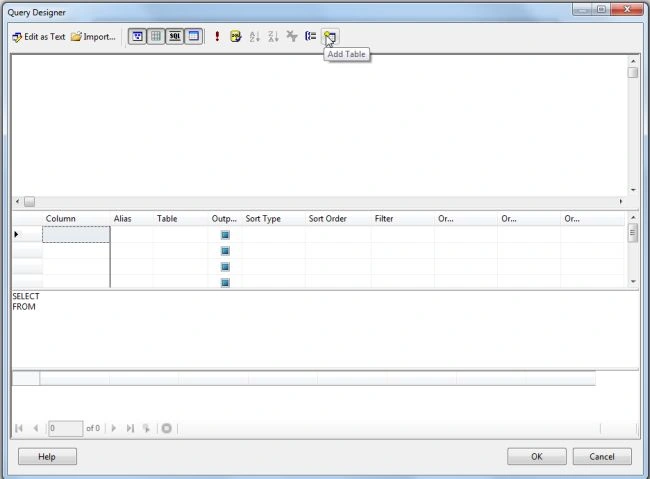Click the Verify SQL icon

(235, 36)
